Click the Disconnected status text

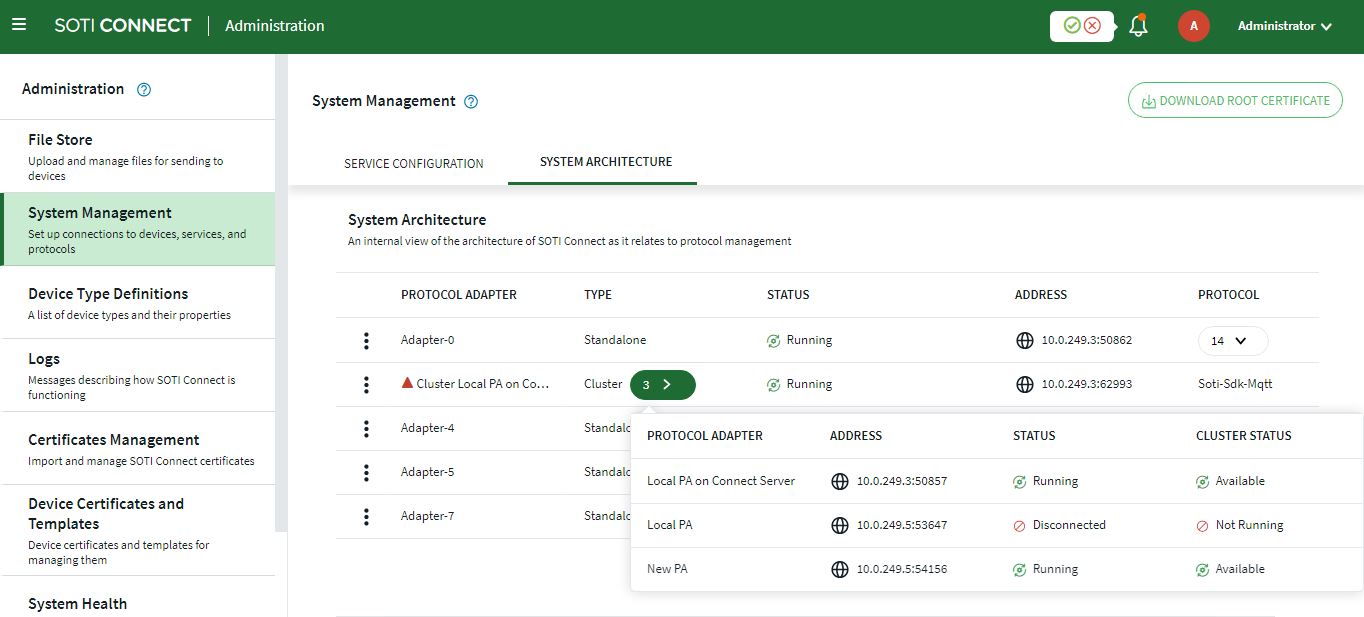[x=1069, y=525]
